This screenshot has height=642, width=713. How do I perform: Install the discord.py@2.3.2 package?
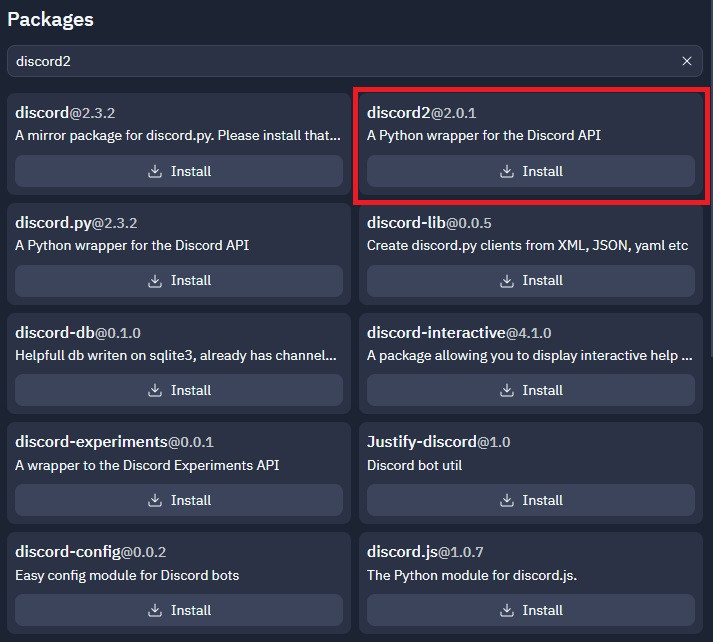click(x=179, y=281)
